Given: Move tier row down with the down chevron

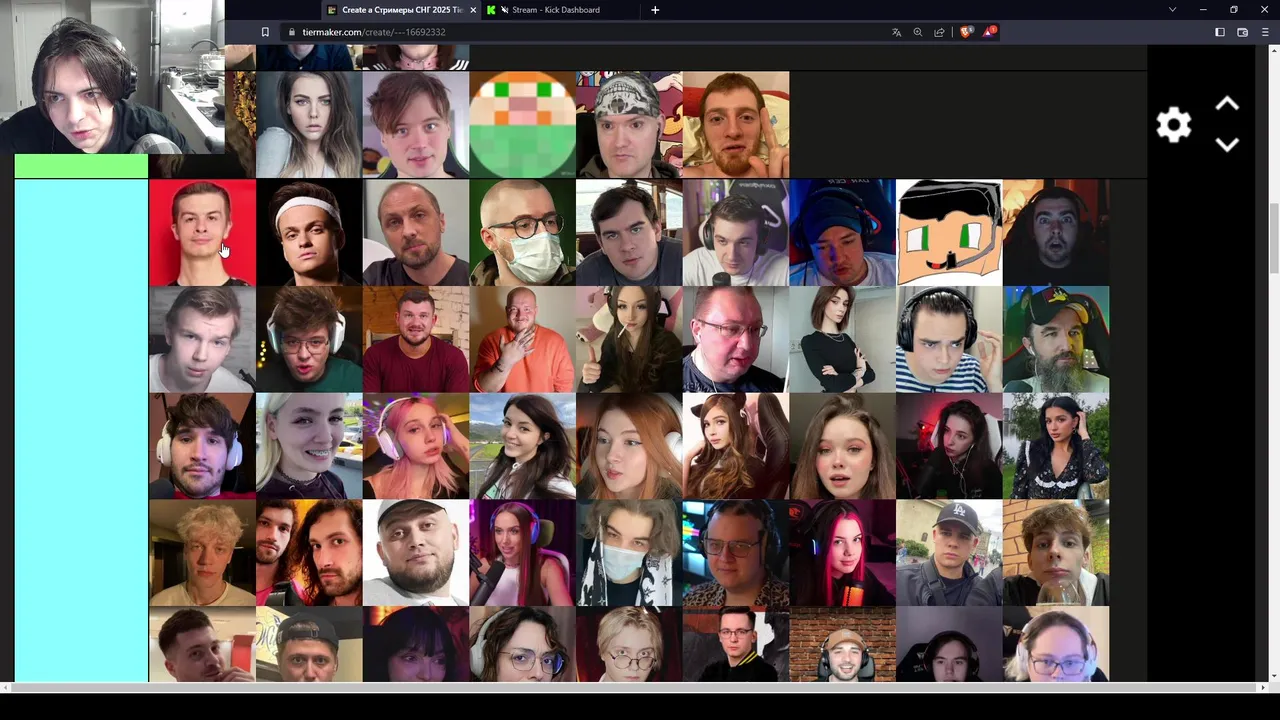Looking at the screenshot, I should coord(1227,145).
